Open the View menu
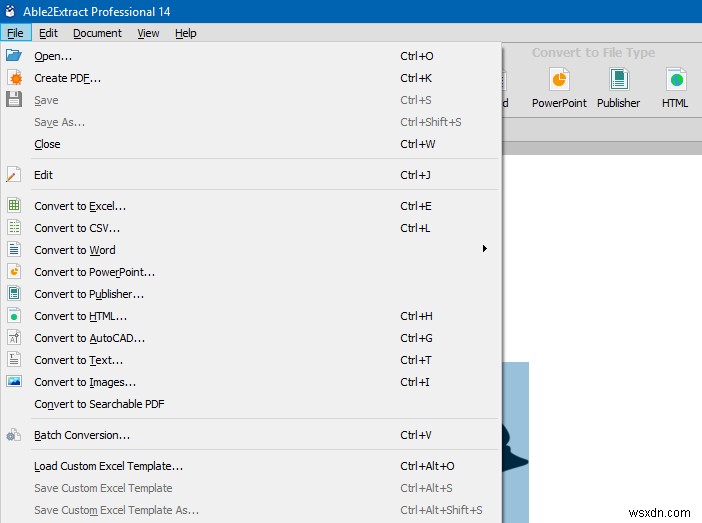The width and height of the screenshot is (702, 523). pyautogui.click(x=148, y=33)
